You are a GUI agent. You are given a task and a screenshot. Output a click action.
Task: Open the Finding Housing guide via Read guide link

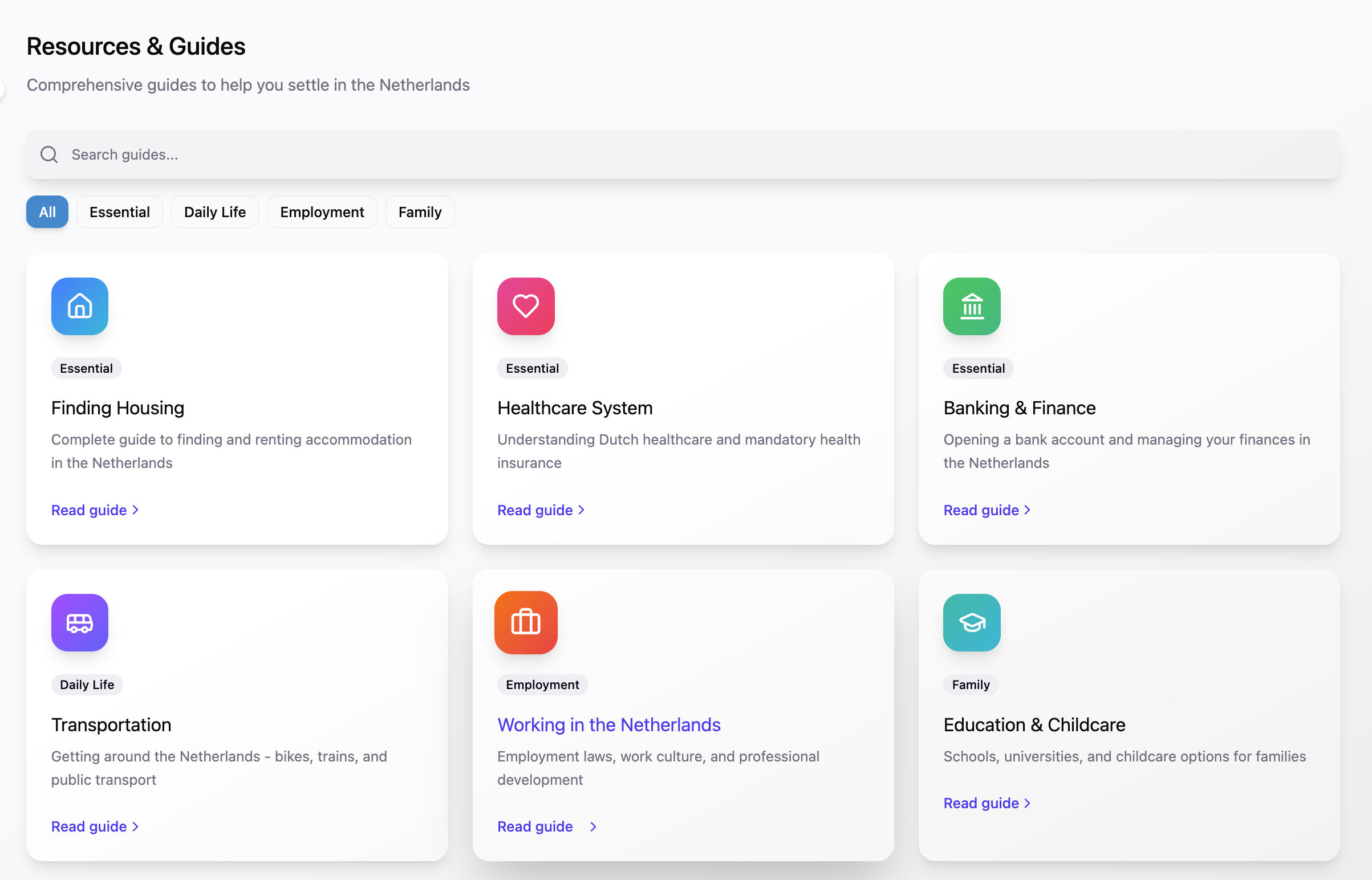coord(88,510)
